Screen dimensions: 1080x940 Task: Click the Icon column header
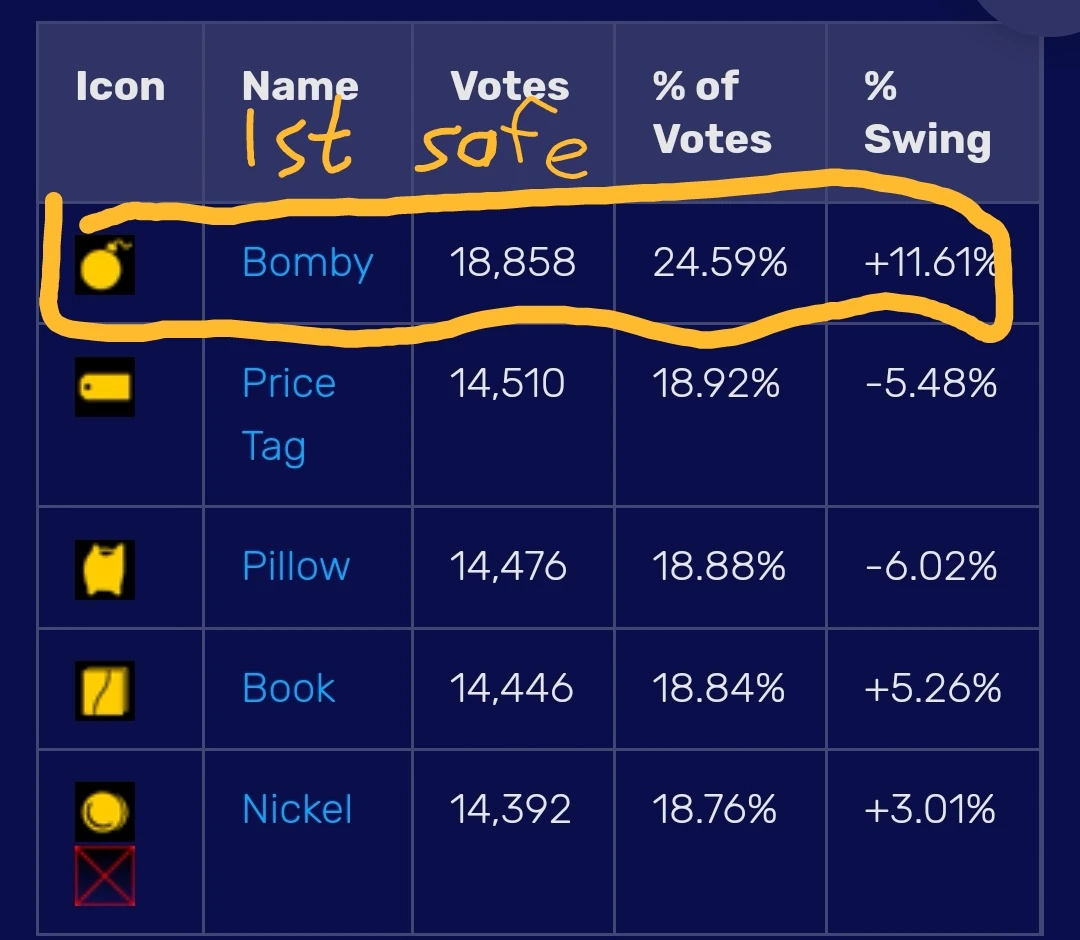pos(120,87)
